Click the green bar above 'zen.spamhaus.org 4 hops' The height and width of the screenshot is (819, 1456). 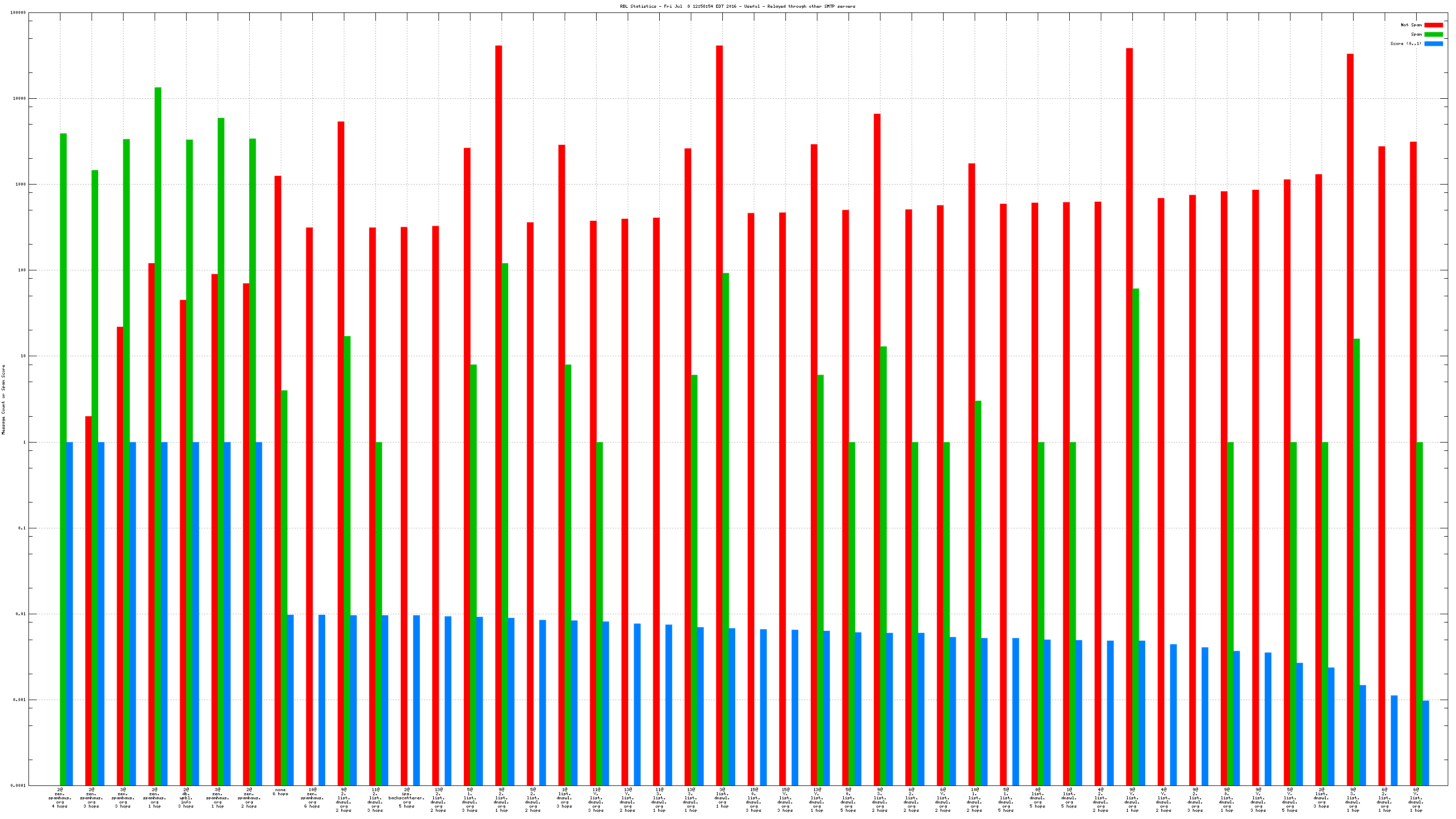coord(63,452)
